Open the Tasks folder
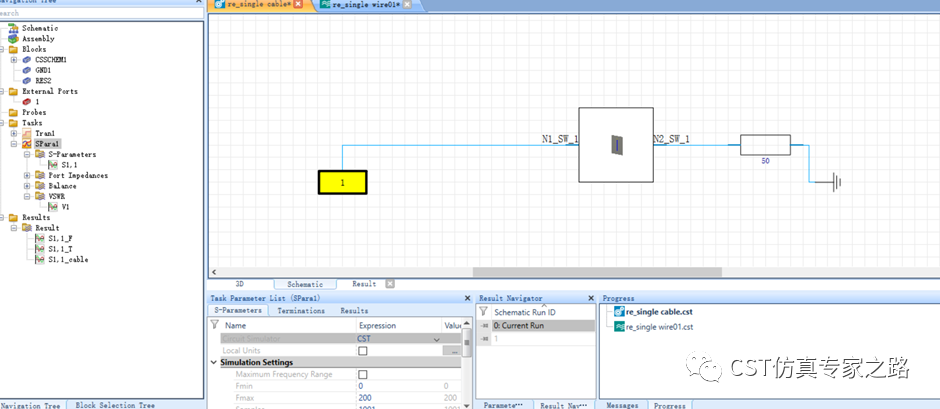This screenshot has width=940, height=409. tap(32, 123)
